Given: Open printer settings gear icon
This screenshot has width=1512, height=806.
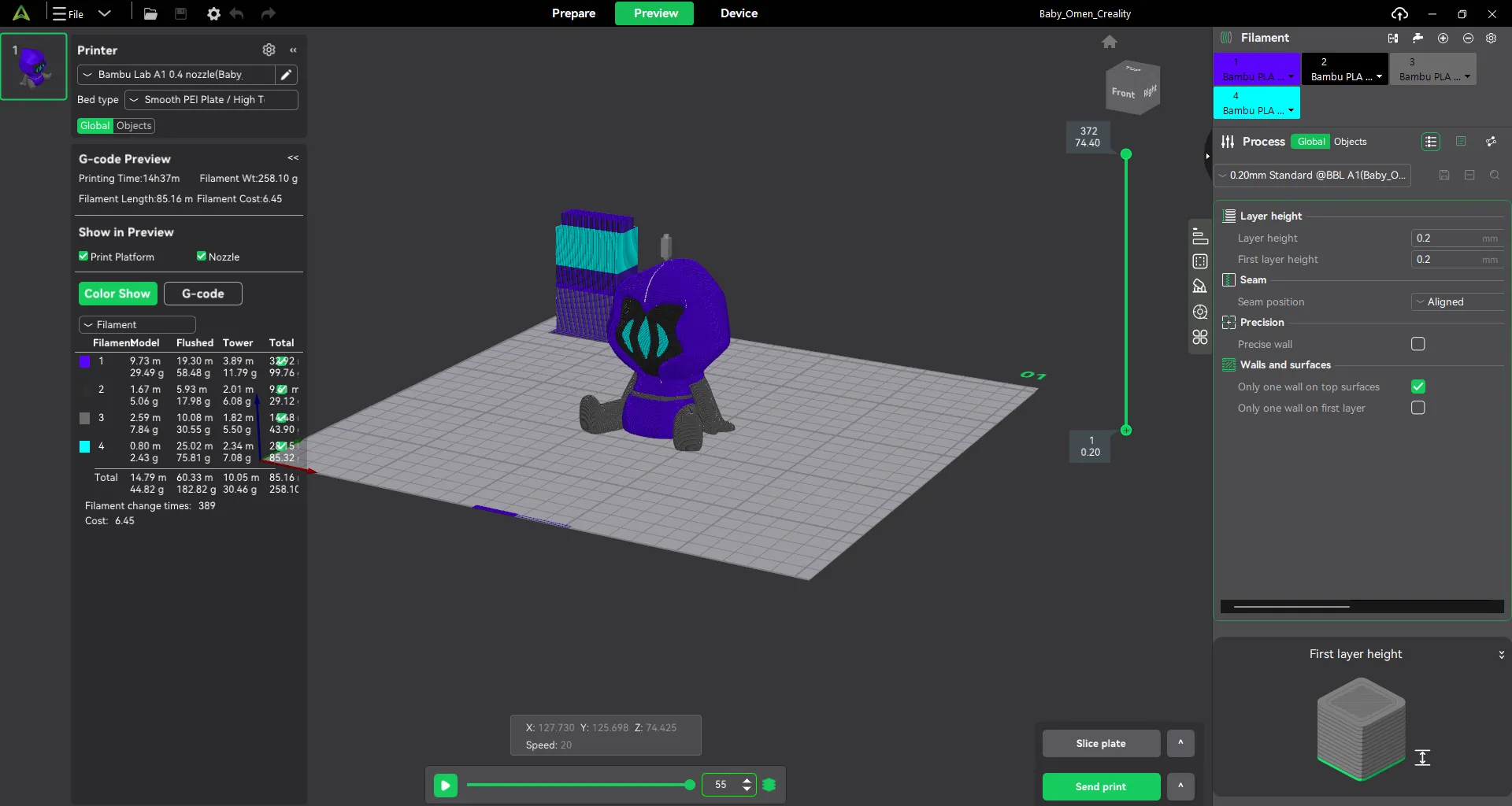Looking at the screenshot, I should pyautogui.click(x=269, y=50).
